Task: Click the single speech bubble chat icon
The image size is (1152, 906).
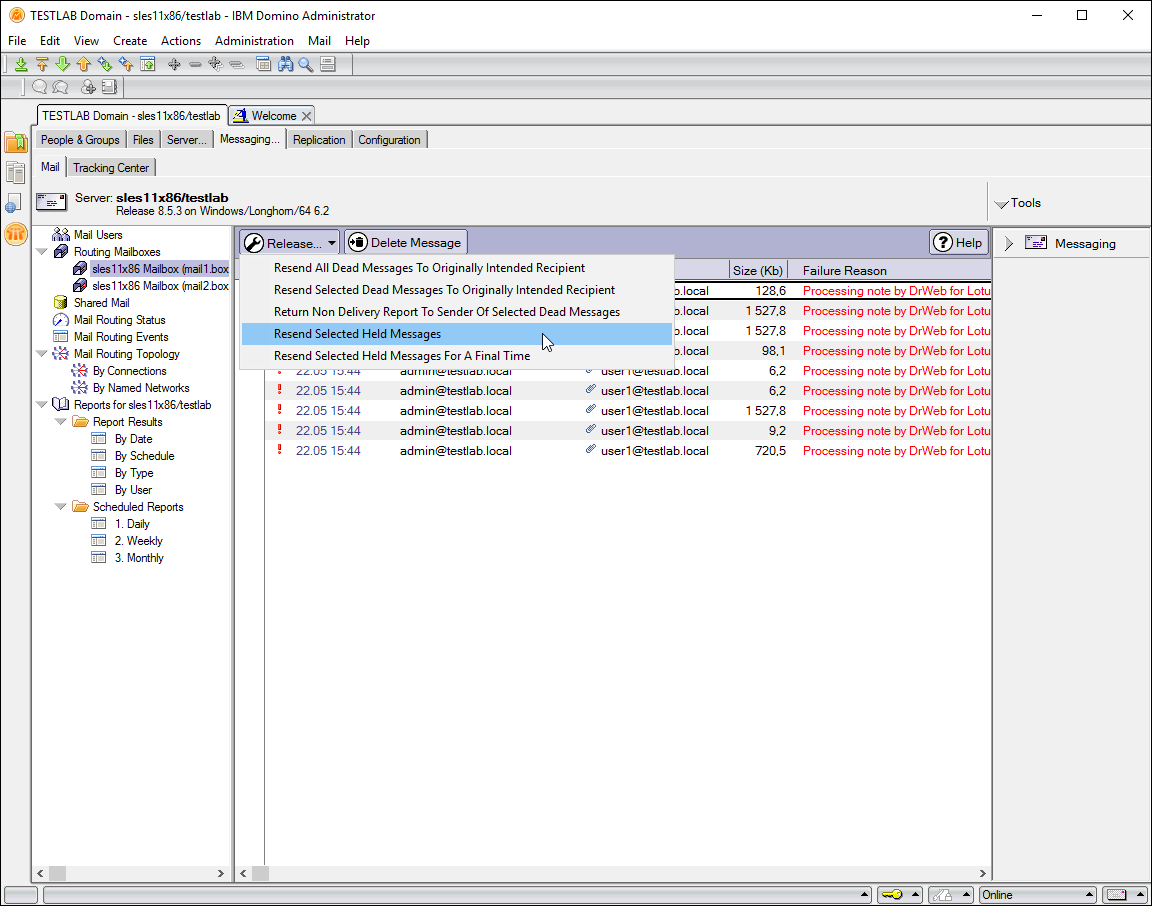Action: click(40, 87)
